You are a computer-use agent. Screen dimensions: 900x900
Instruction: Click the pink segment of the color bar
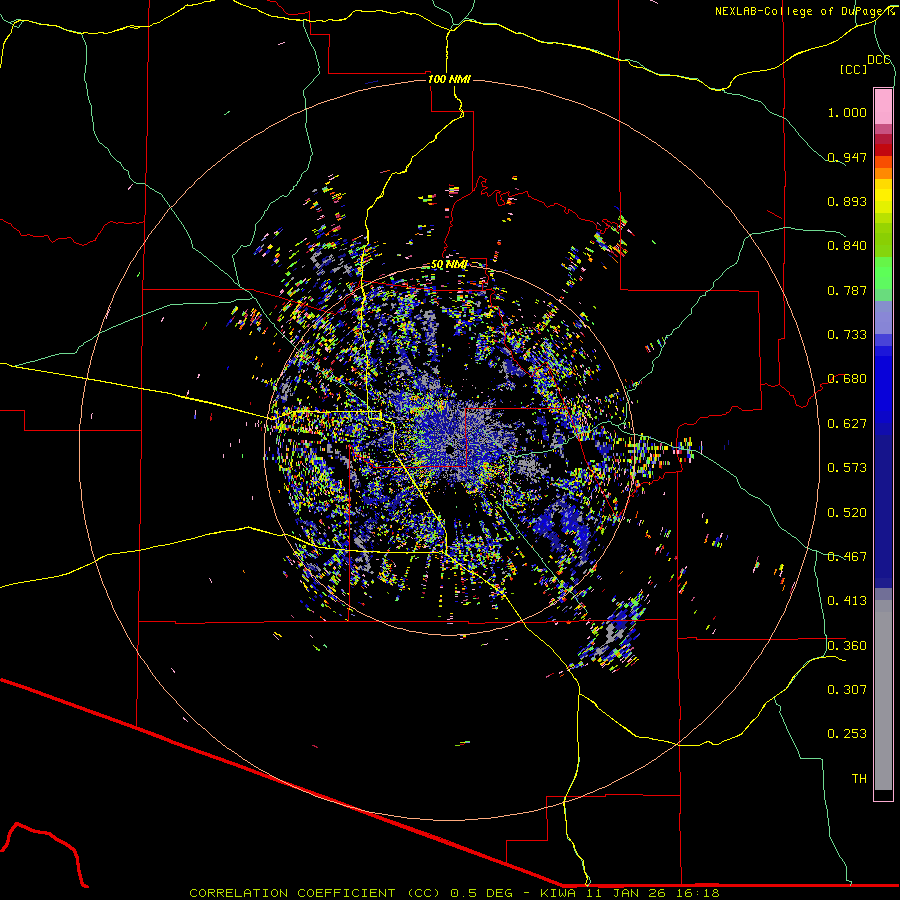[x=883, y=107]
